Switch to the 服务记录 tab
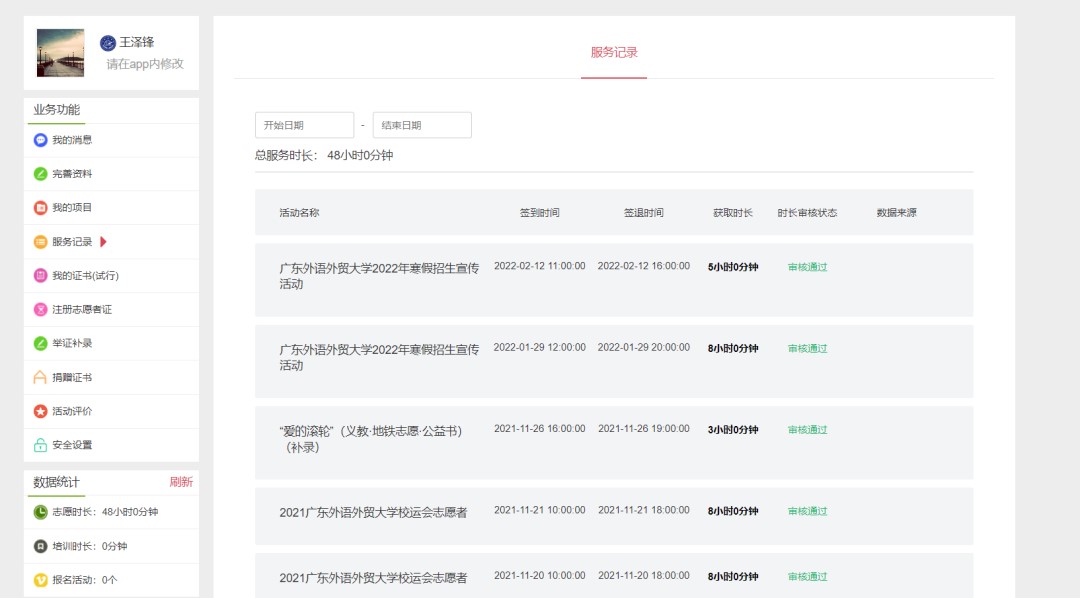 614,53
